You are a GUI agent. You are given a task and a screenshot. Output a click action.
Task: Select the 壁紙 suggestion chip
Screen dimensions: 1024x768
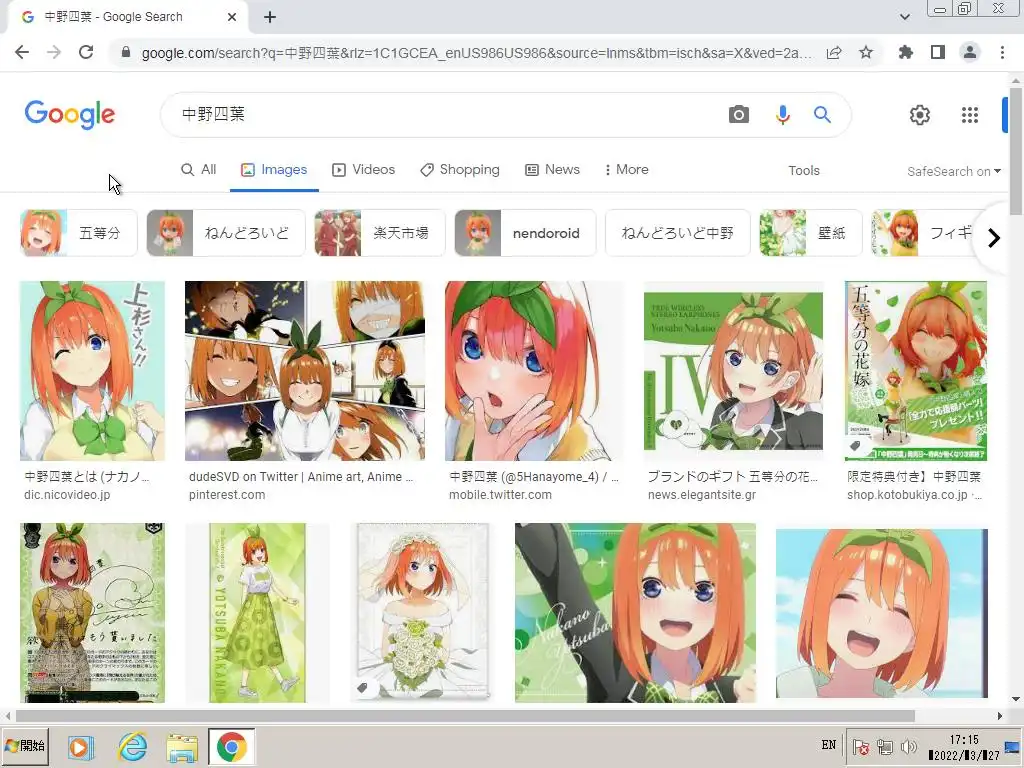pos(809,233)
